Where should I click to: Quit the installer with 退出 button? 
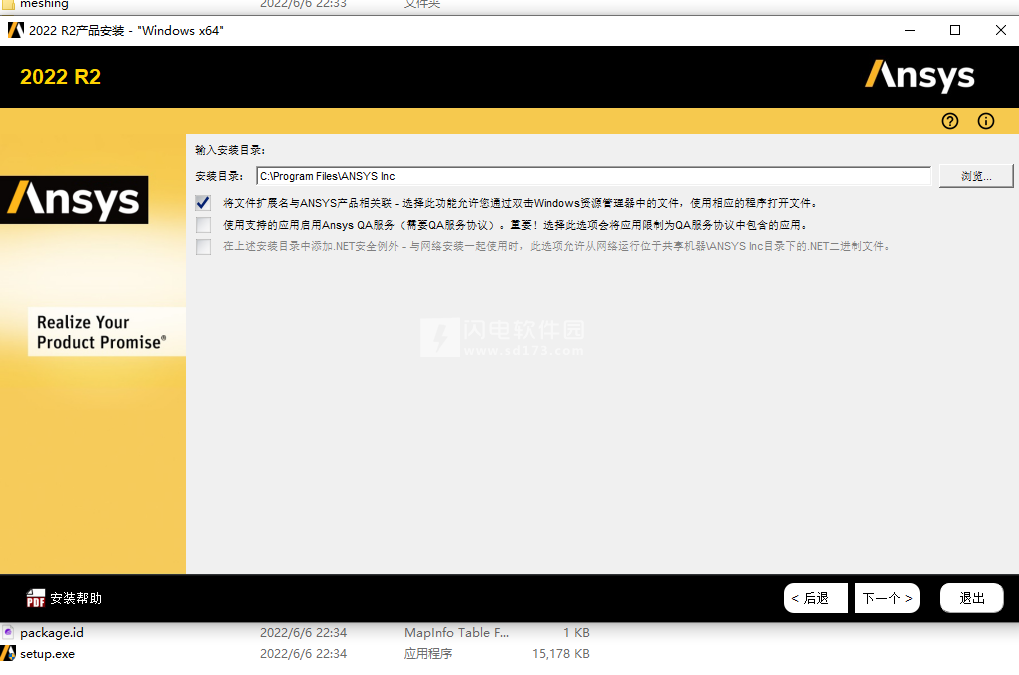[971, 598]
